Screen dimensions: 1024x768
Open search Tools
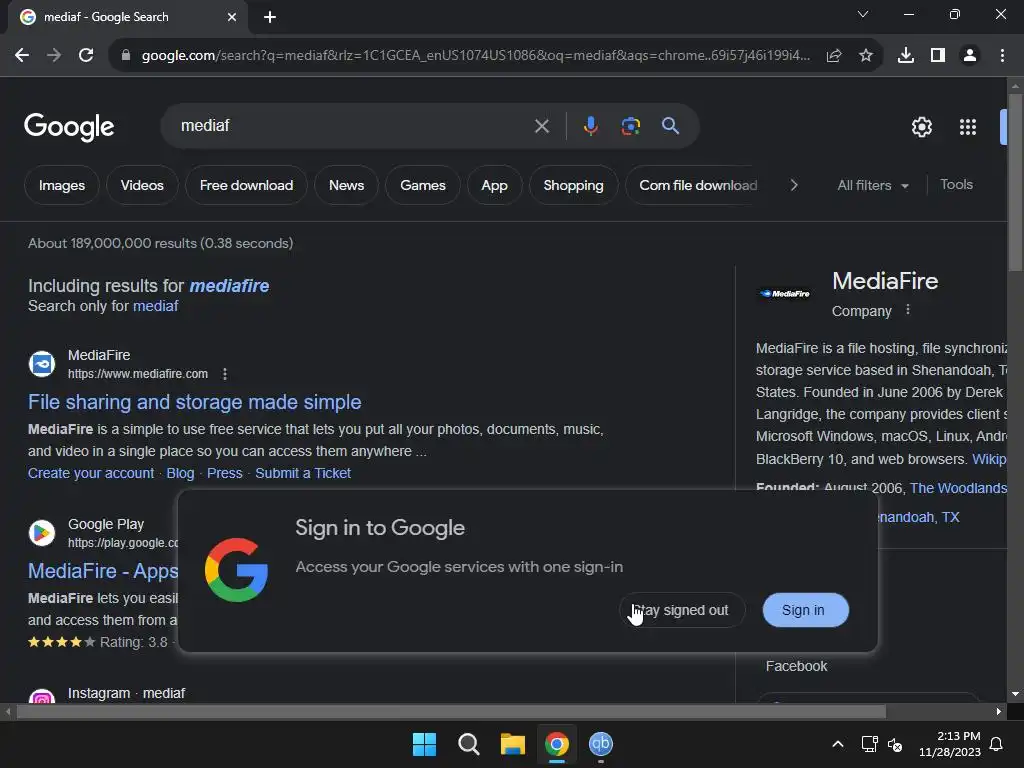(956, 185)
